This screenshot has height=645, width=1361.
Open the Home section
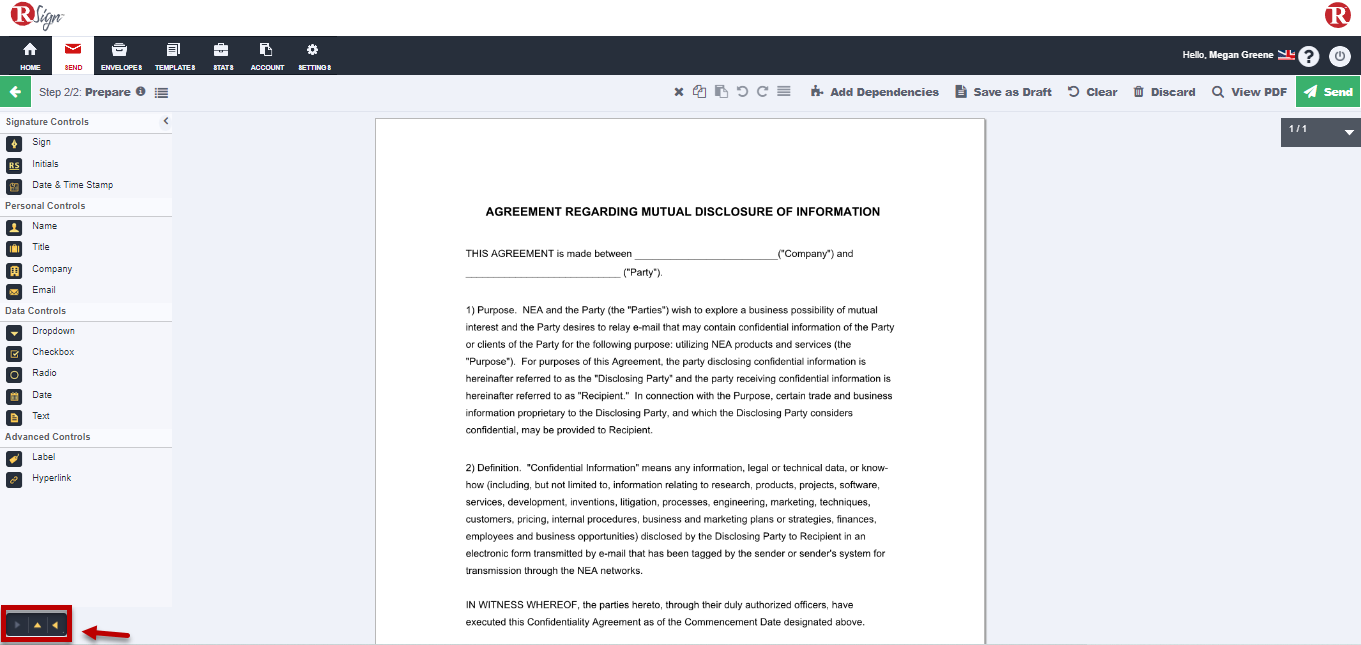[x=30, y=56]
